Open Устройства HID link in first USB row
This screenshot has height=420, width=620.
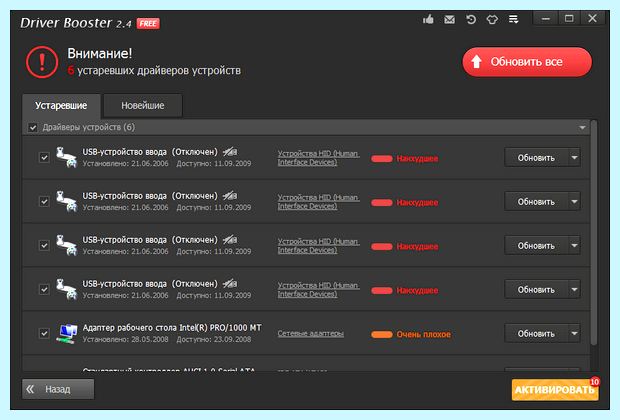click(319, 157)
